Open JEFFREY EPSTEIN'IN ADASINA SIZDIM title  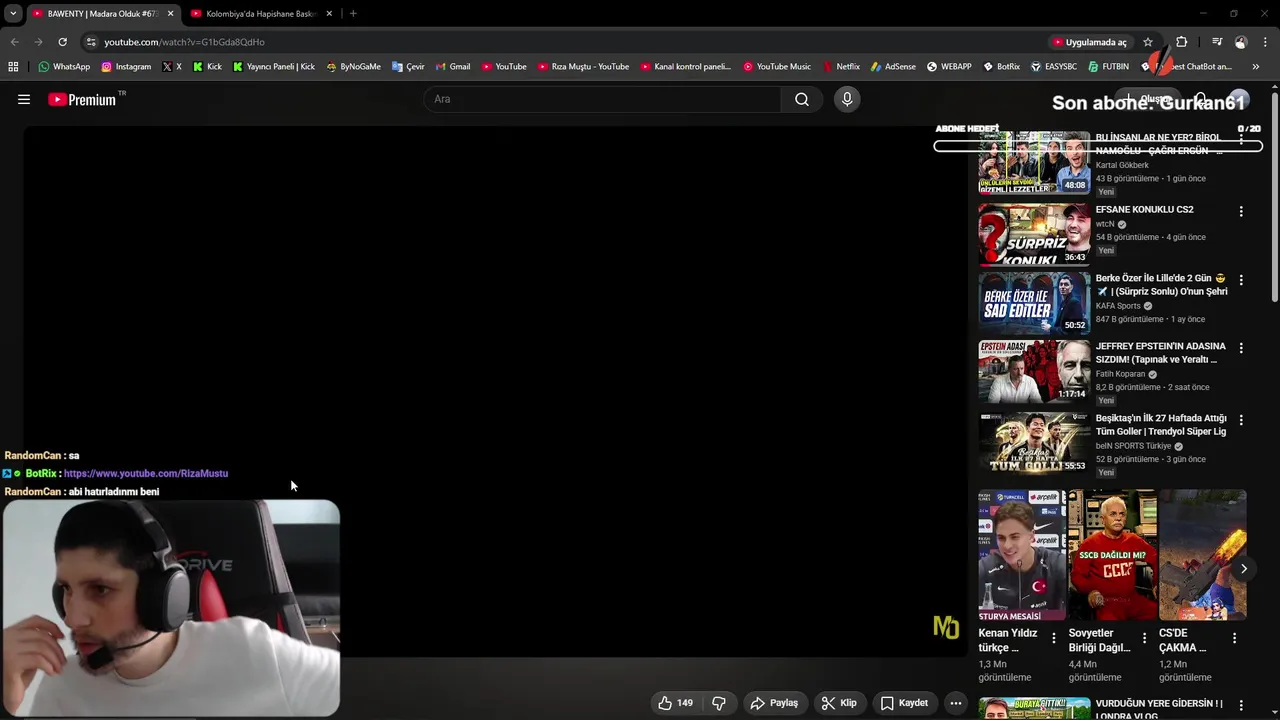coord(1160,353)
